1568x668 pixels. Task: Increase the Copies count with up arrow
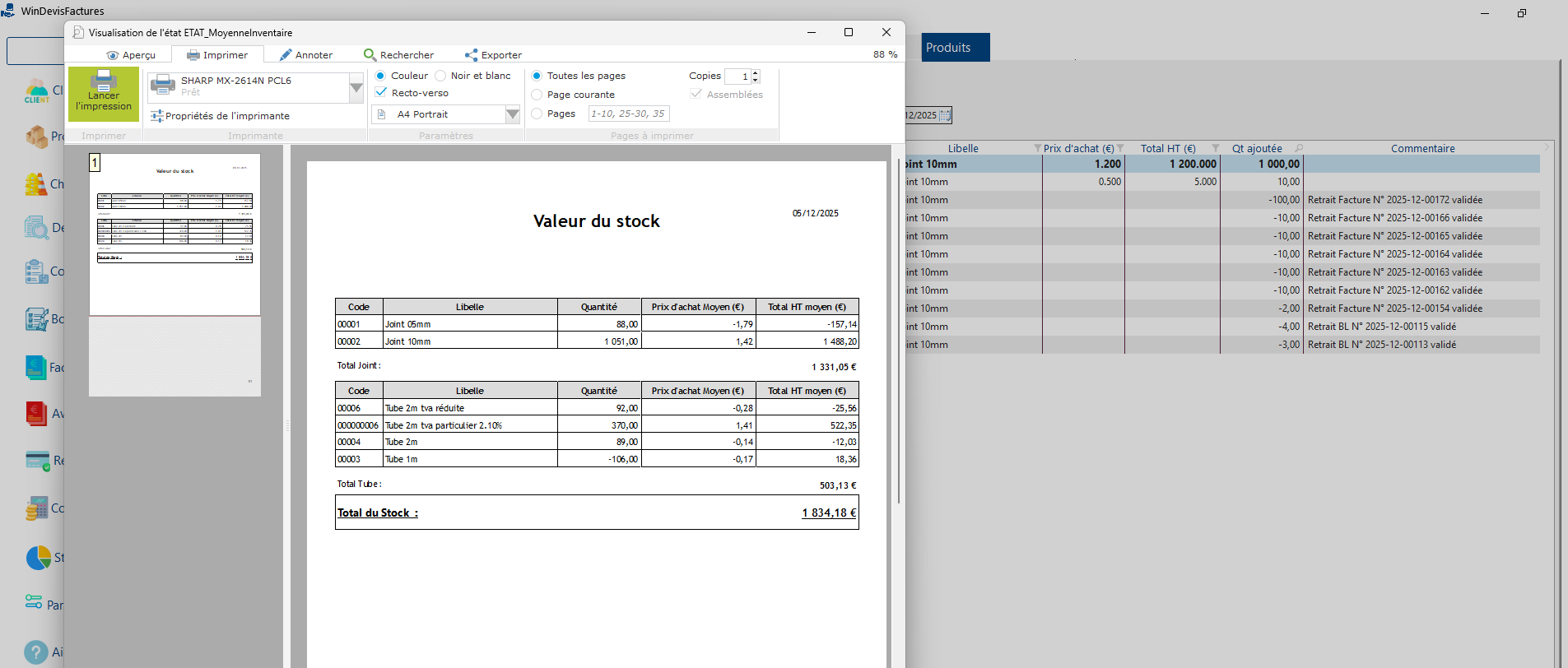point(756,72)
